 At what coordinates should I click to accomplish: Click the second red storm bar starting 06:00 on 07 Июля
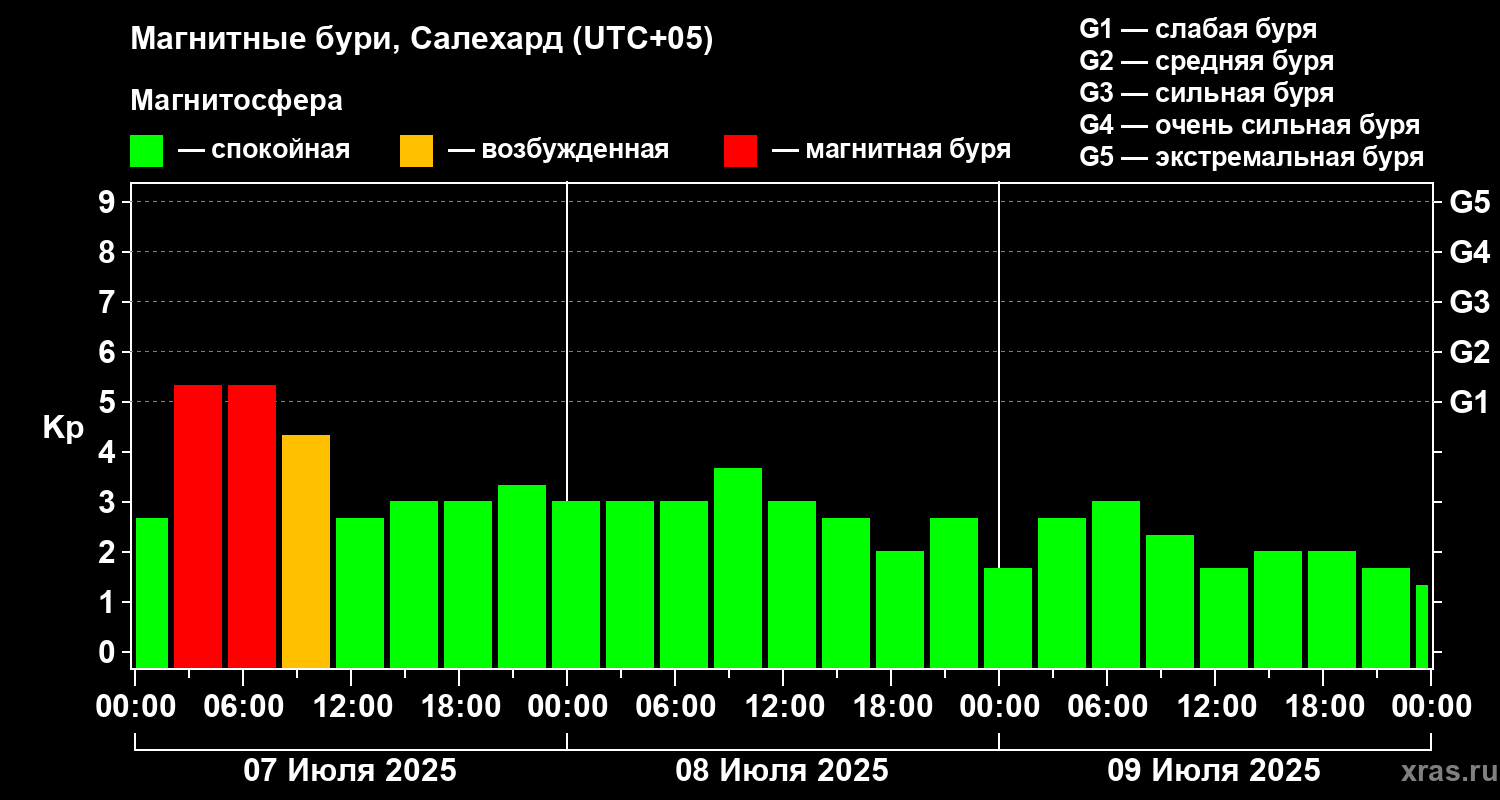[x=252, y=526]
